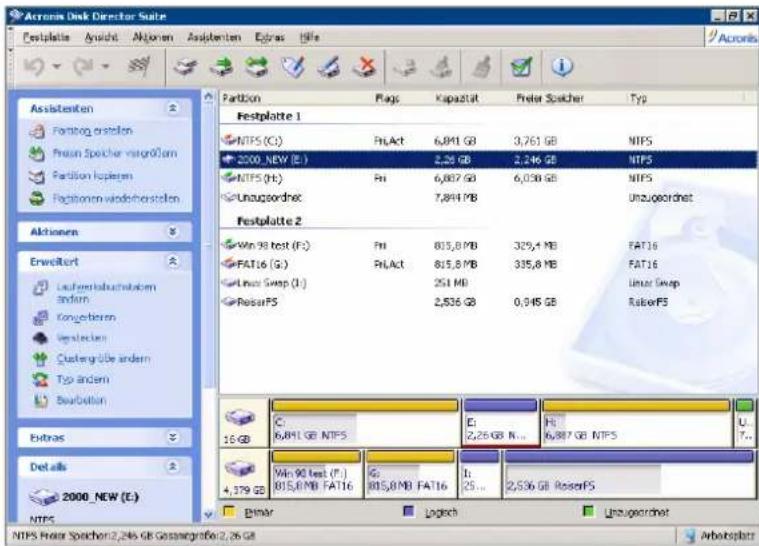Click the Typ ändern icon

(41, 379)
